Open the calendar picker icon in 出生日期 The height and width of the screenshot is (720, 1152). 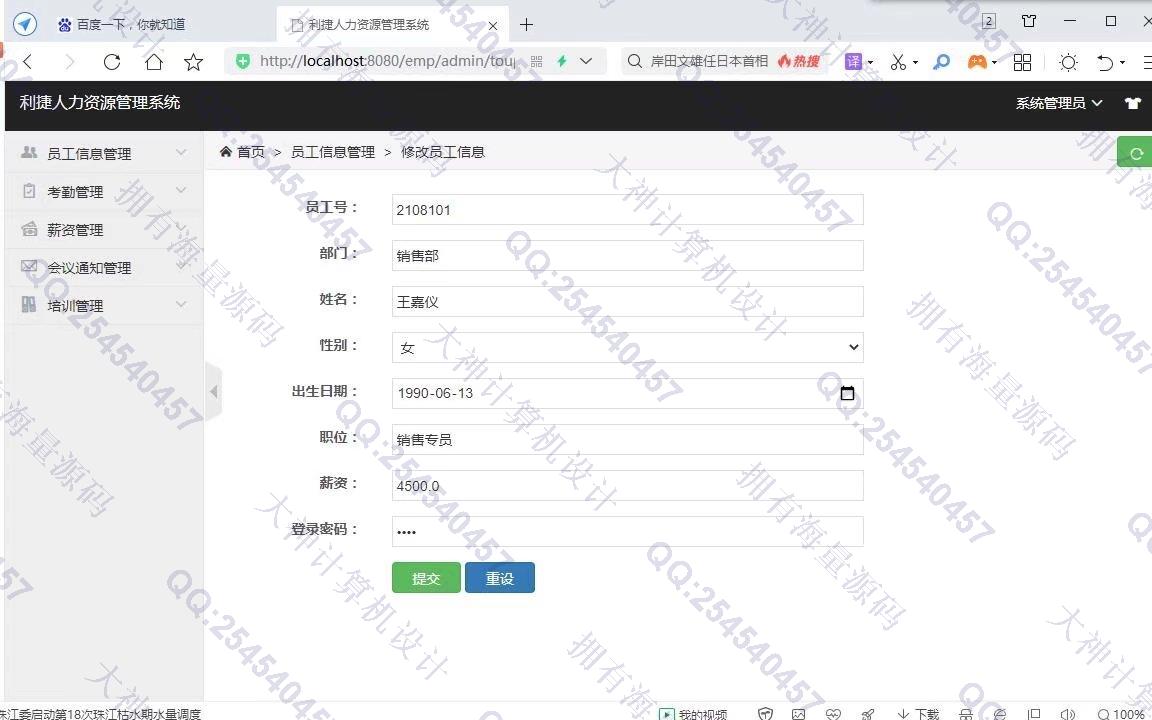coord(847,393)
